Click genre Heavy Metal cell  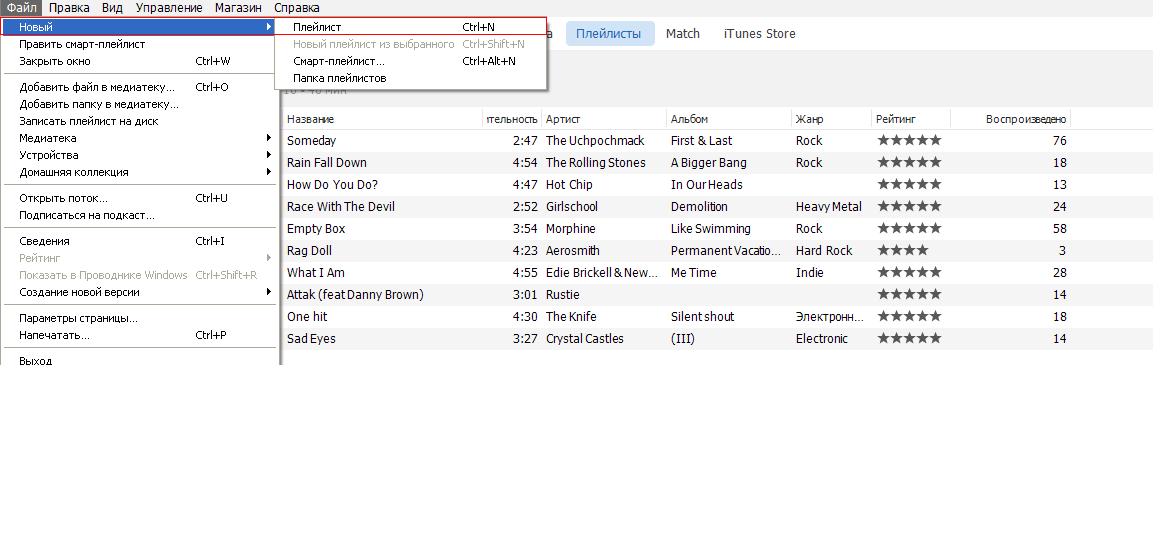point(829,207)
